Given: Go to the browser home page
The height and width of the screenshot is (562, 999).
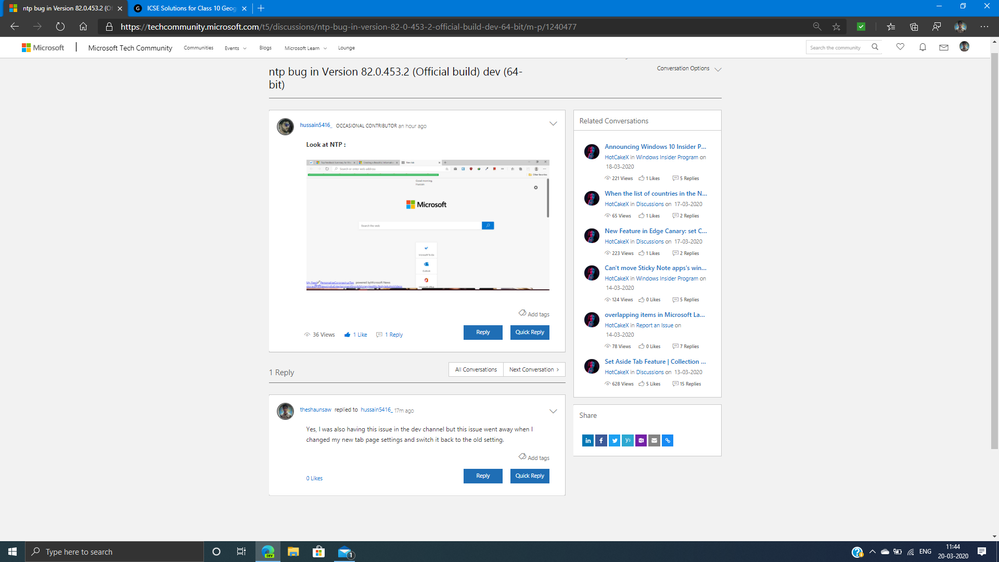Looking at the screenshot, I should click(83, 27).
